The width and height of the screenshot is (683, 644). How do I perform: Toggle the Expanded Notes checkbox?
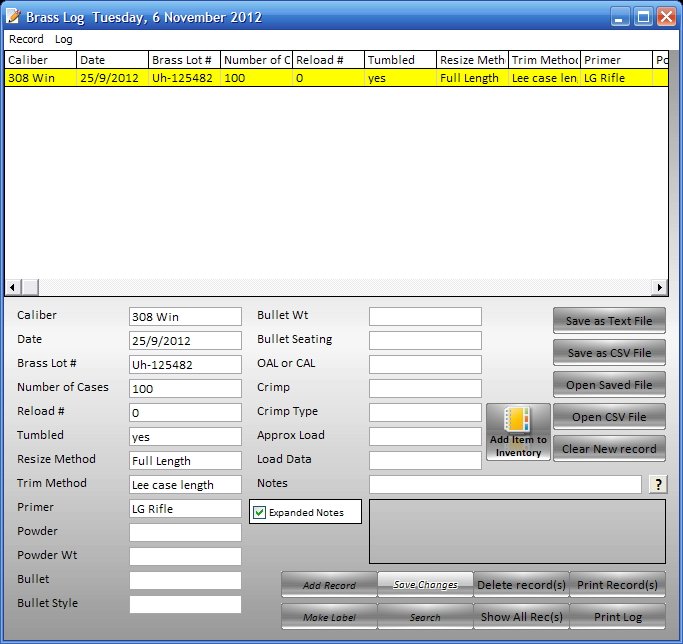click(x=260, y=513)
